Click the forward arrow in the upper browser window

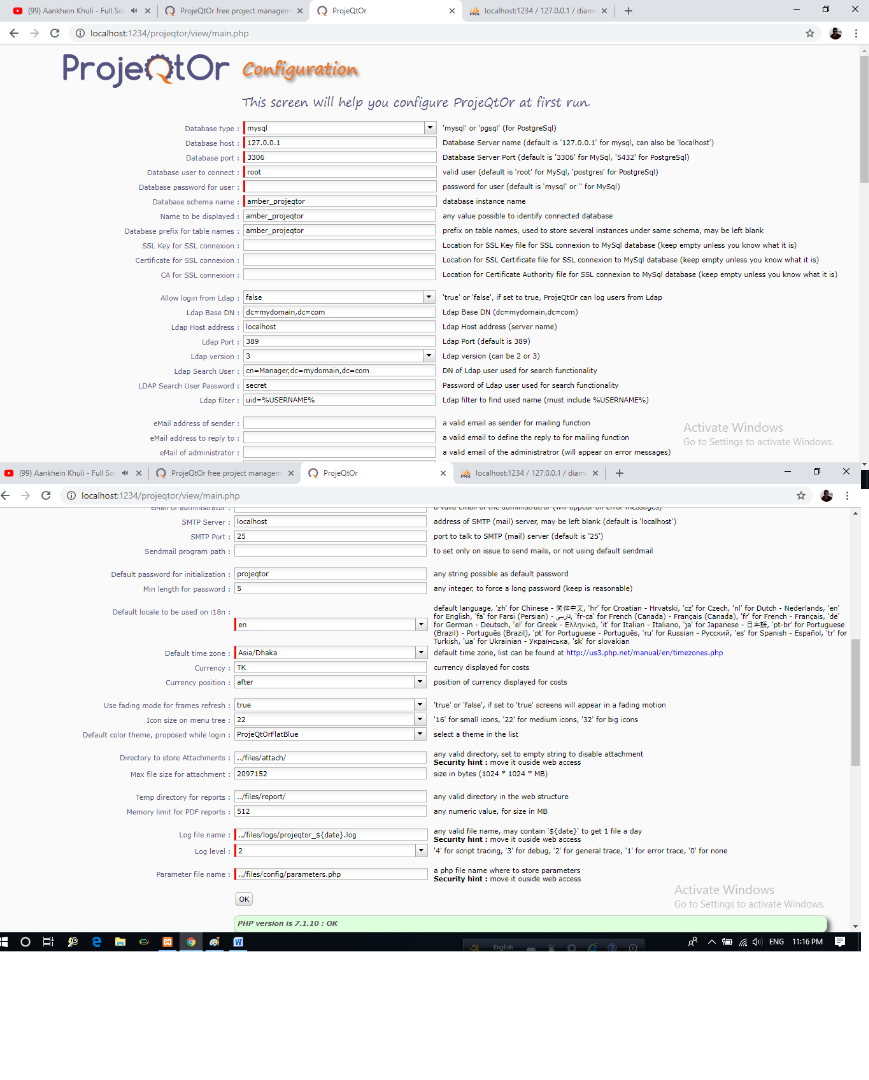coord(34,33)
